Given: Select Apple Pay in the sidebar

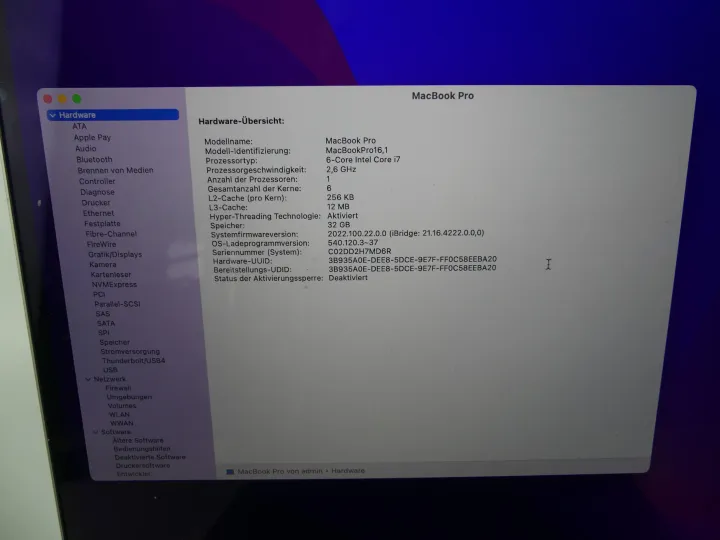Looking at the screenshot, I should click(92, 137).
